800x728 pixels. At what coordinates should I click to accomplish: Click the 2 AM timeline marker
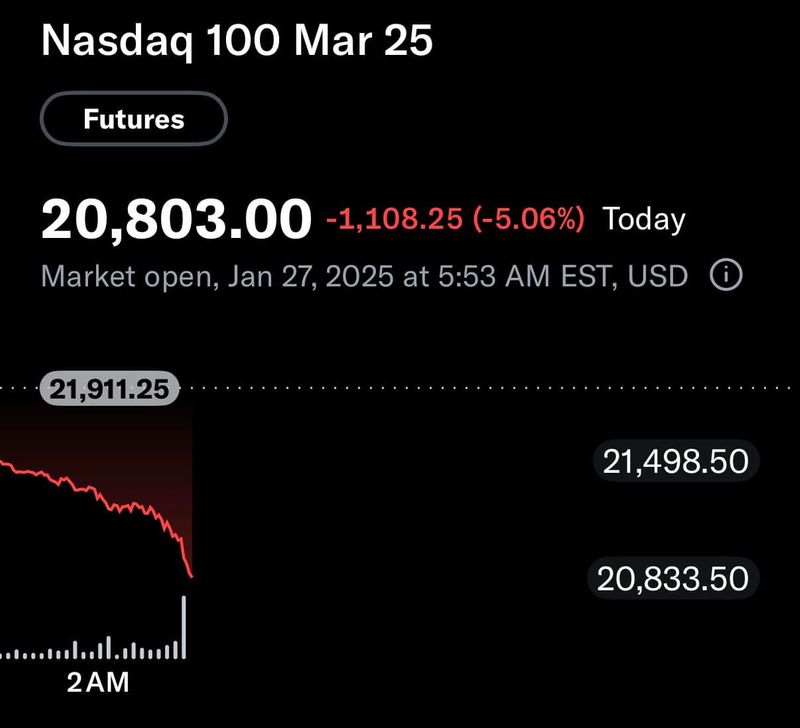pyautogui.click(x=97, y=683)
